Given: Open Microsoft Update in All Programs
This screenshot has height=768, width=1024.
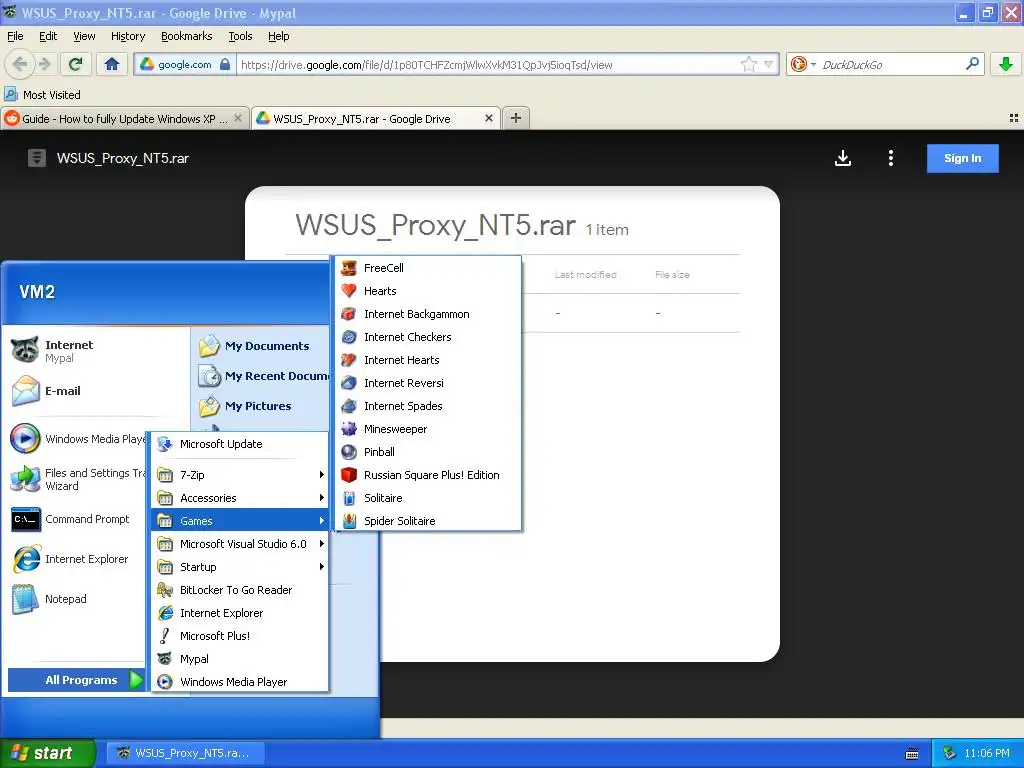Looking at the screenshot, I should pos(240,444).
